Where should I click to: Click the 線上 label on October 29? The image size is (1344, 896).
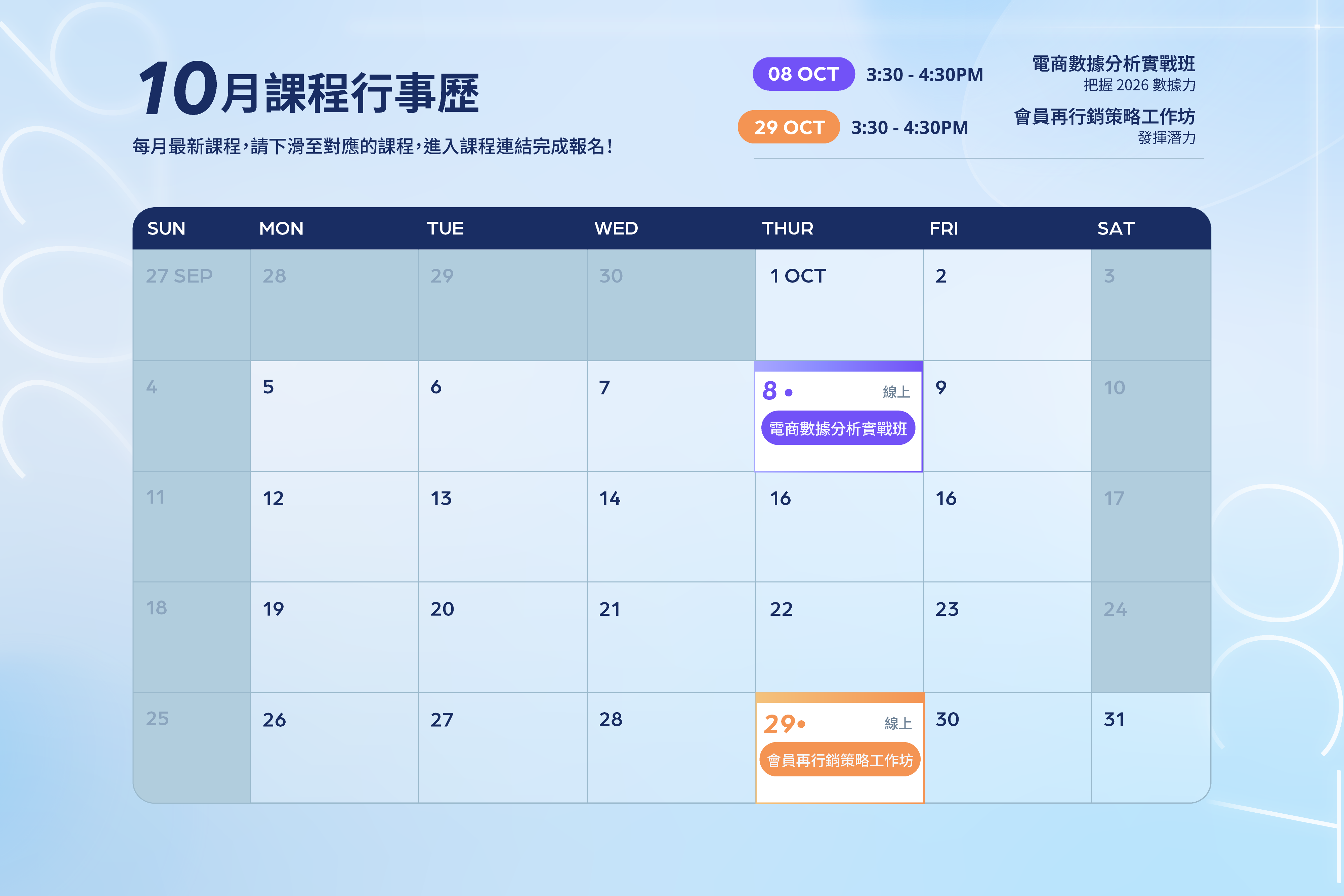tap(898, 723)
